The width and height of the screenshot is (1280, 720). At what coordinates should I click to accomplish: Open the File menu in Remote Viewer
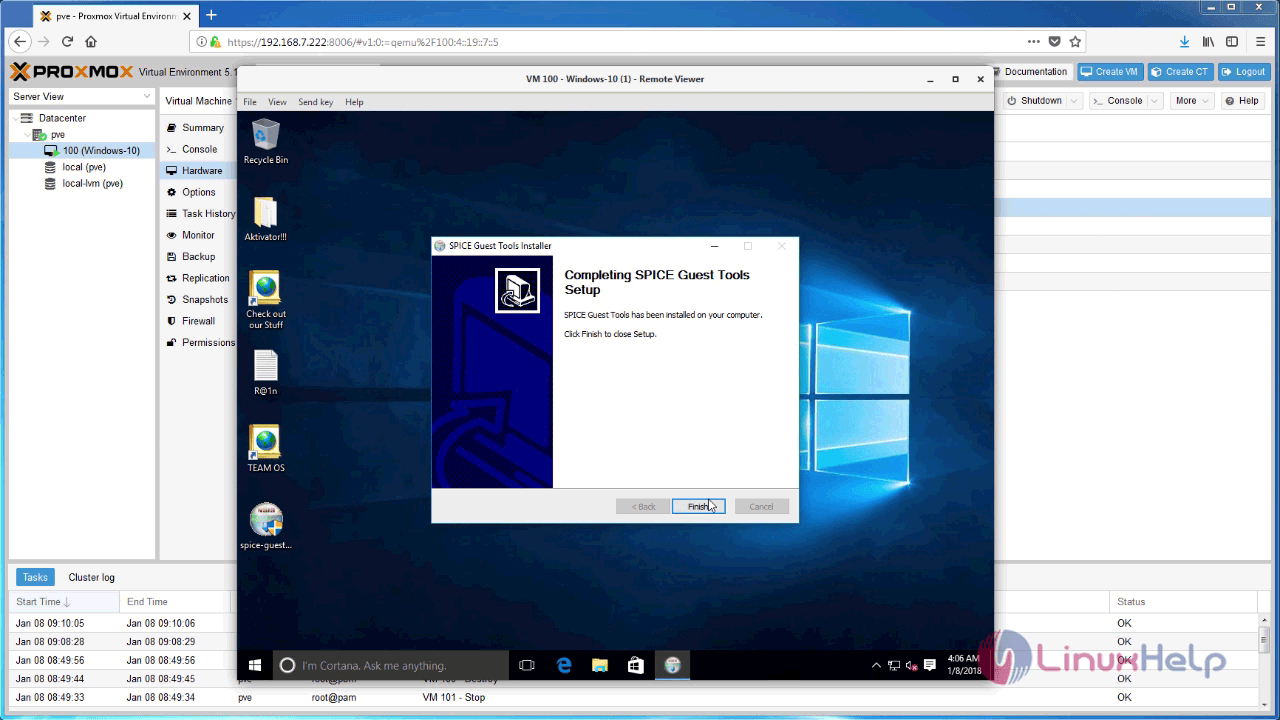point(250,102)
